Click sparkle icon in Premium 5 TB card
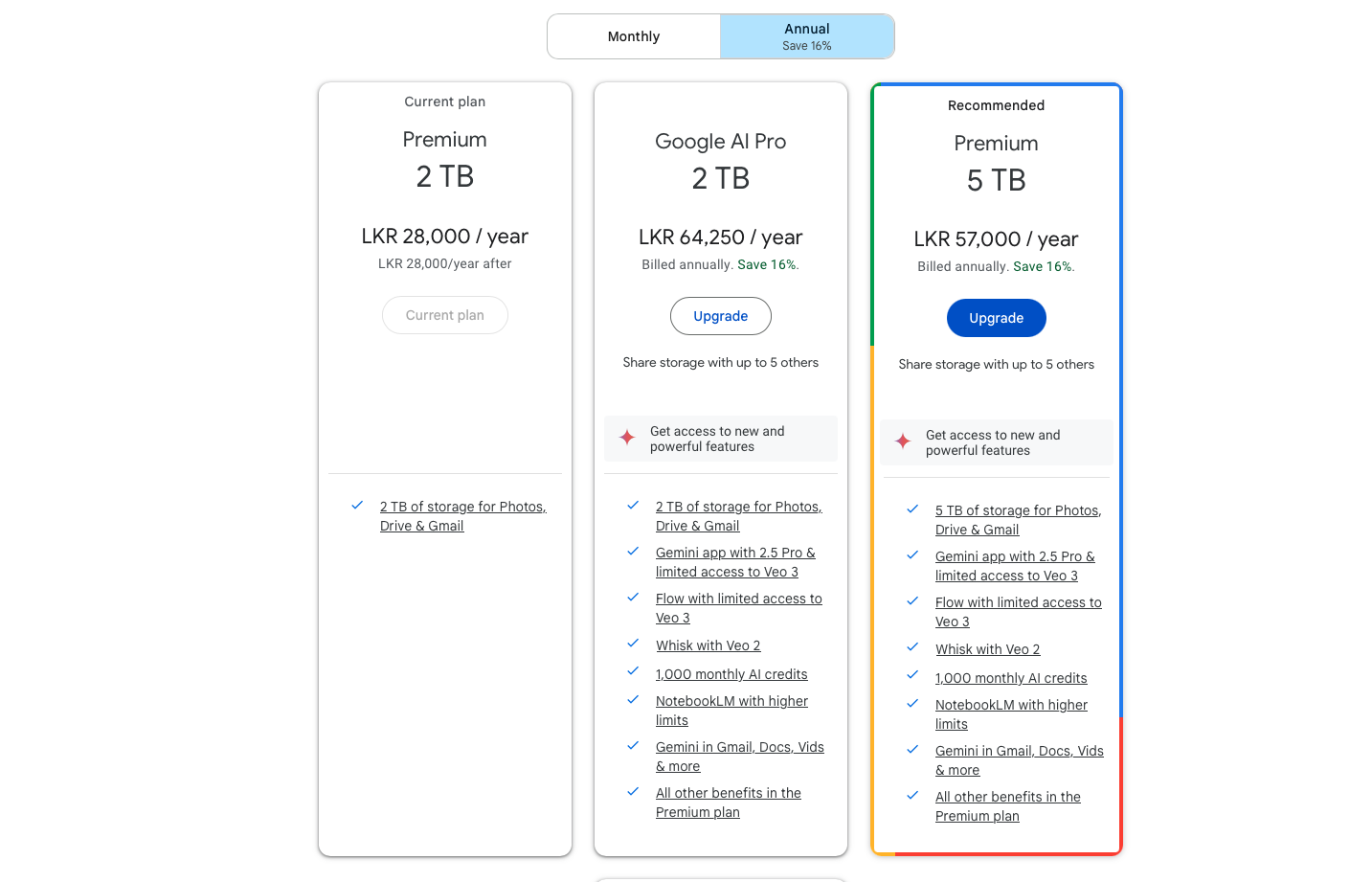The image size is (1372, 882). (x=903, y=441)
